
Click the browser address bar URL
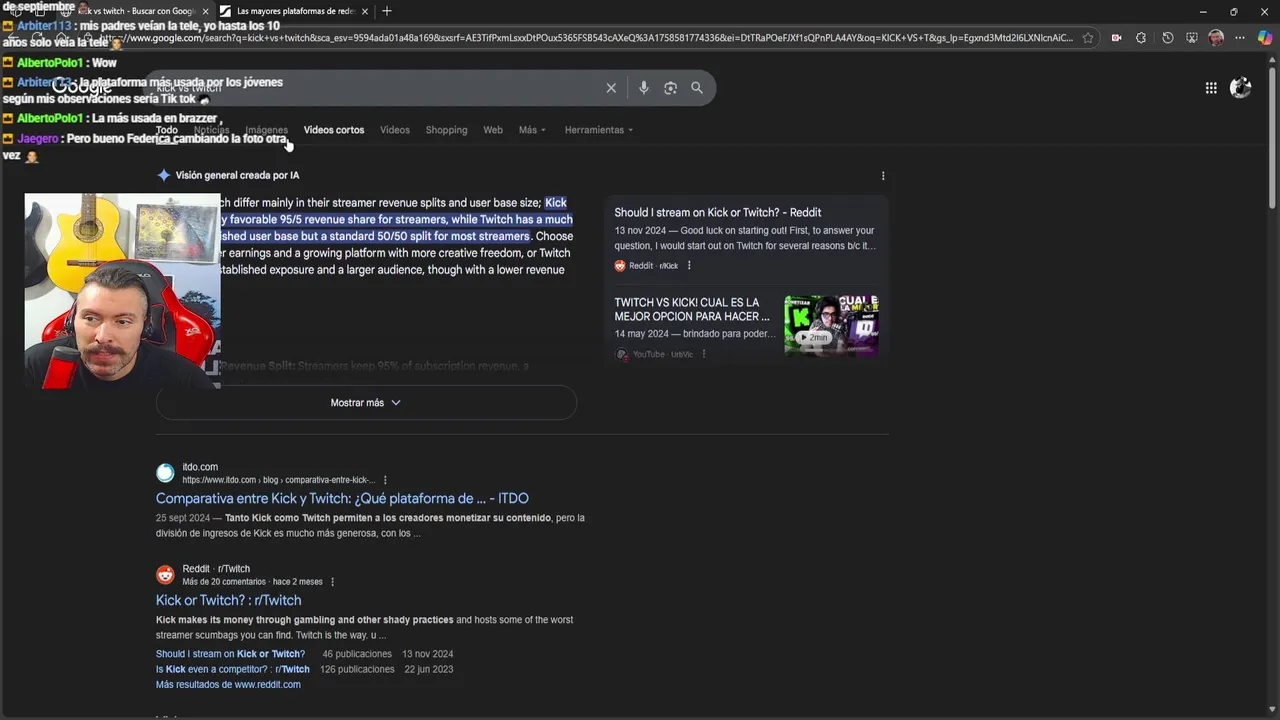(585, 38)
